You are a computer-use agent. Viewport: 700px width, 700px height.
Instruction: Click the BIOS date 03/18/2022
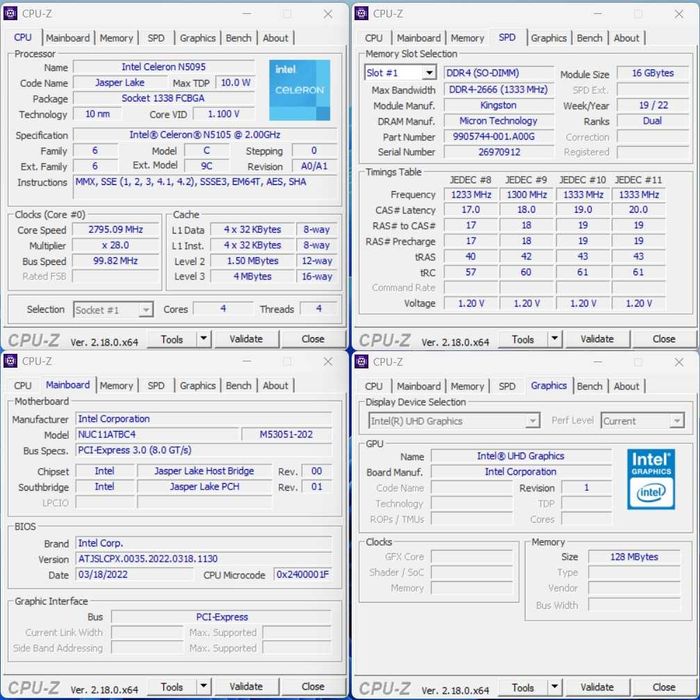(x=134, y=574)
